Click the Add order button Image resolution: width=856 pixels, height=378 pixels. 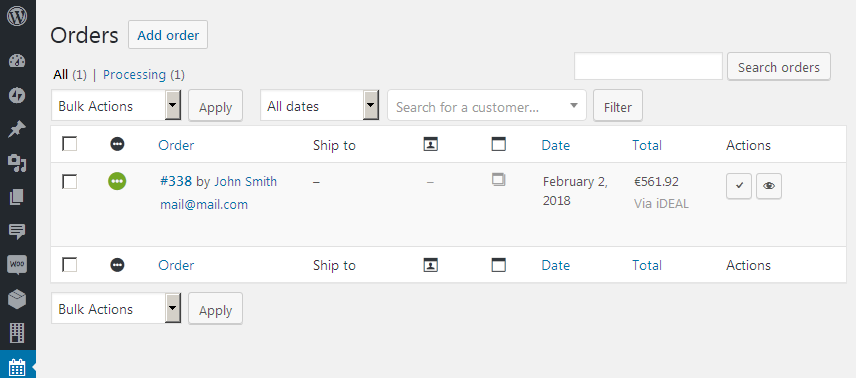pyautogui.click(x=168, y=35)
